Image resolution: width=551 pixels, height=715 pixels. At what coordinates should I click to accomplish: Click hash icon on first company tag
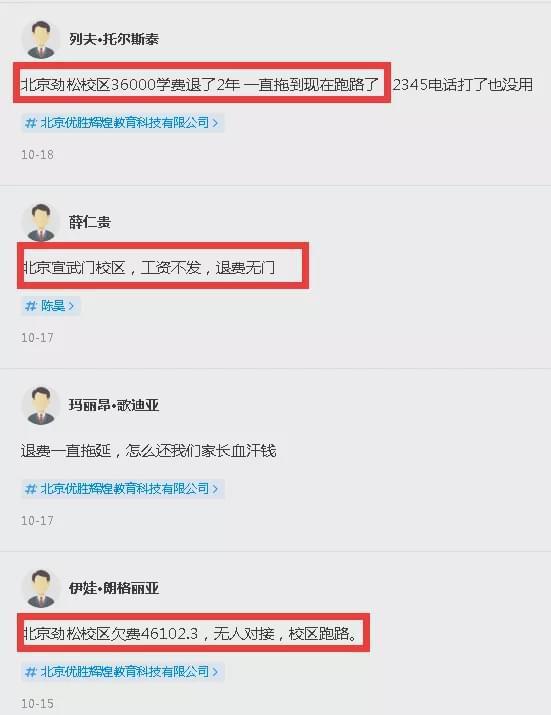pos(31,123)
